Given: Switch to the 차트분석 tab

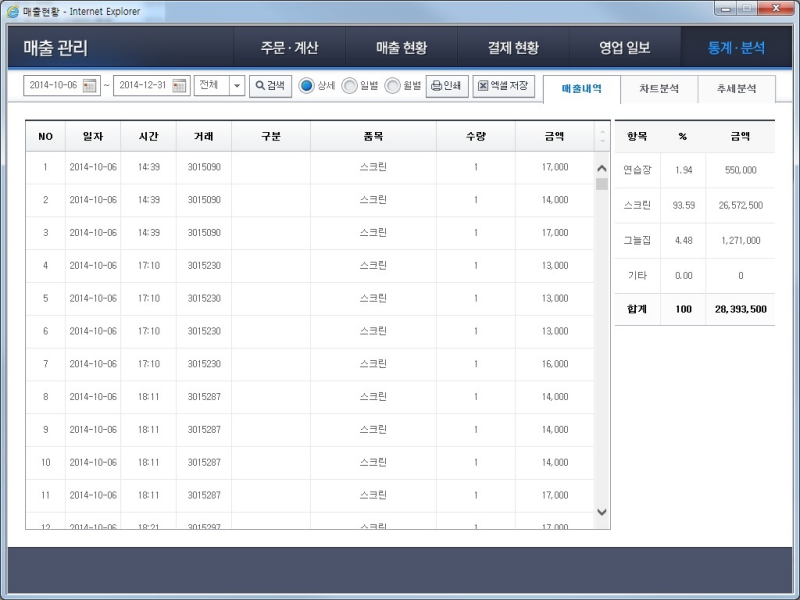Looking at the screenshot, I should point(664,88).
